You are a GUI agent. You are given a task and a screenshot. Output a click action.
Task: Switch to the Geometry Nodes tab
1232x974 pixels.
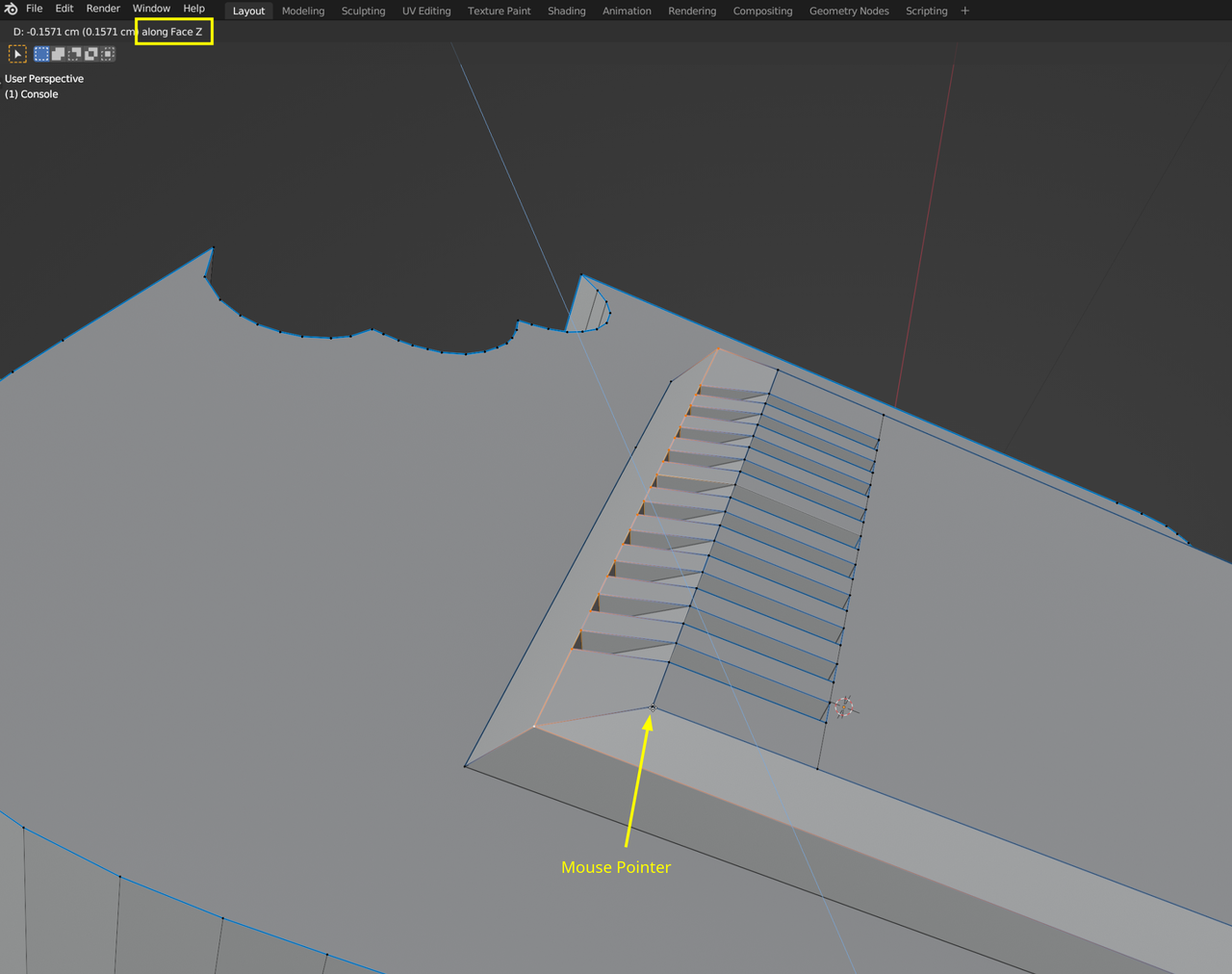(x=848, y=11)
